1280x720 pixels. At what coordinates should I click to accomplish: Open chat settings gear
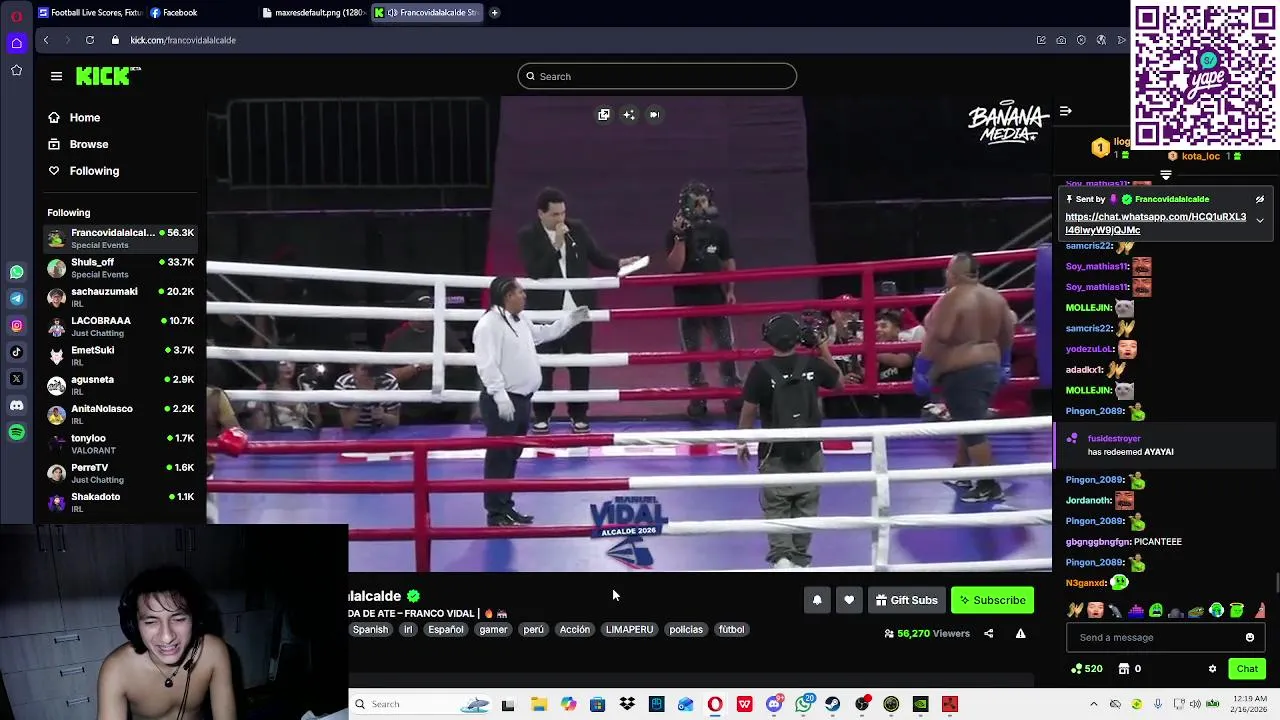[1212, 669]
